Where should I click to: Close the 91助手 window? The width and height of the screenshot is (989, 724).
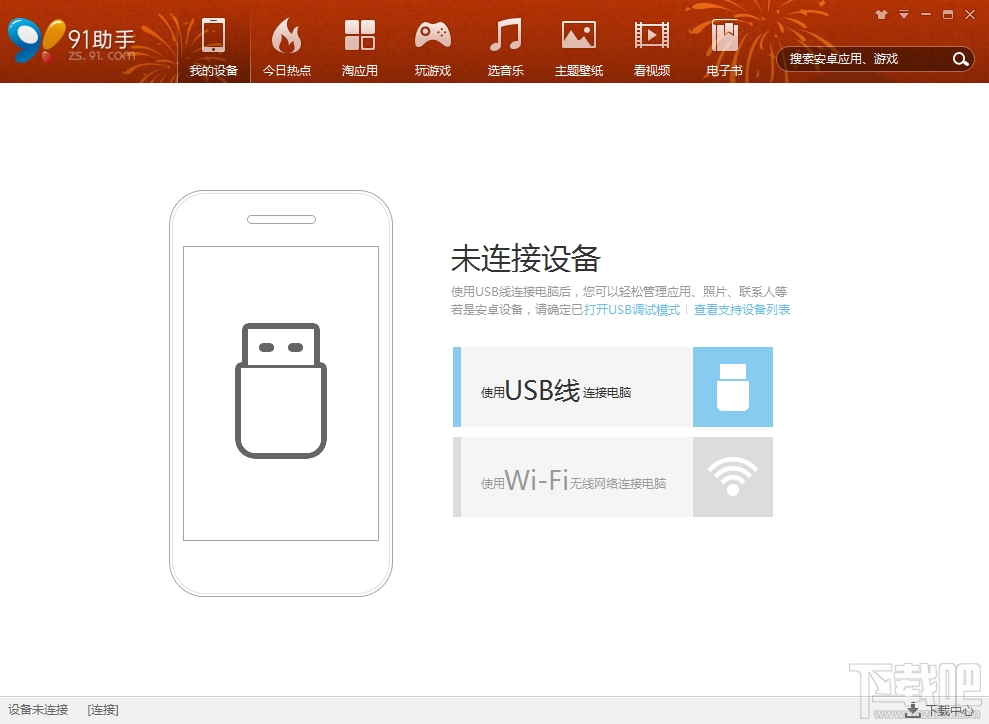point(970,15)
